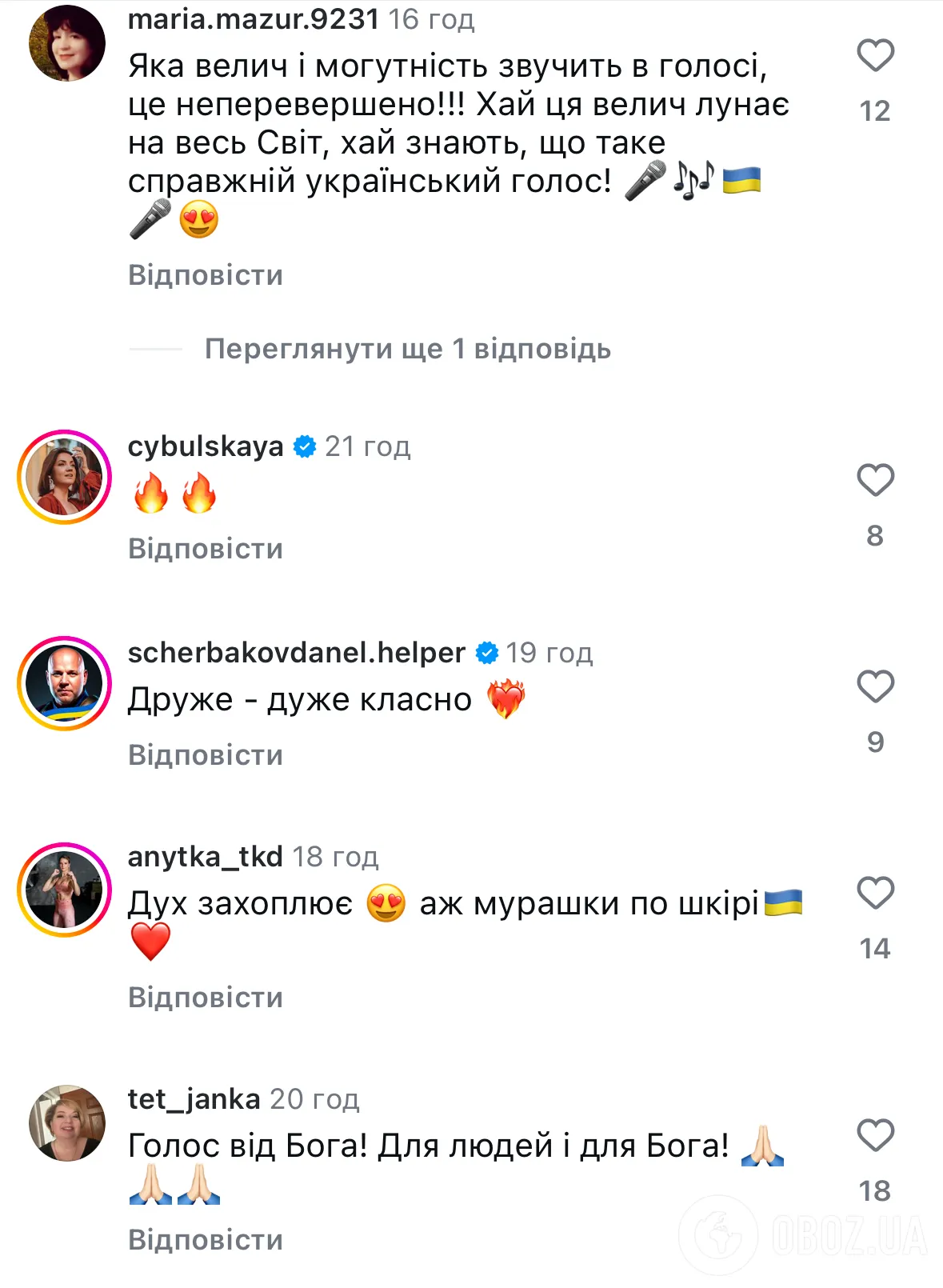Like cybulskaya's fire emoji comment
Image resolution: width=943 pixels, height=1288 pixels.
pos(875,480)
